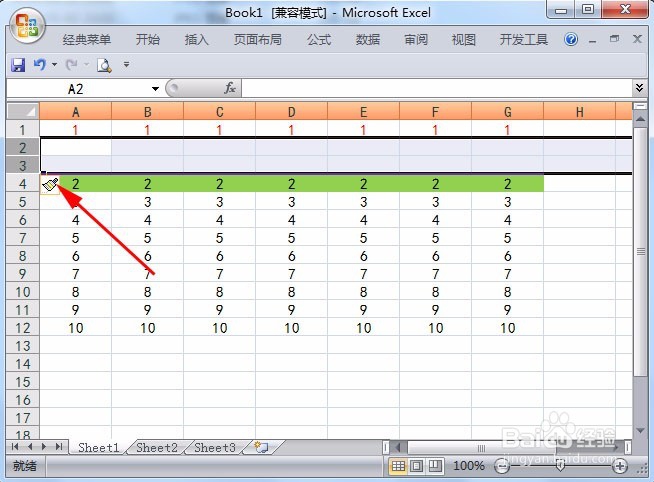Go to last sheet navigation arrow

58,447
